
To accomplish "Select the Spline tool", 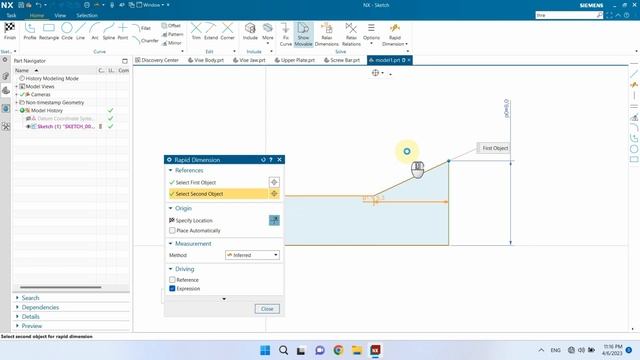I will (x=109, y=31).
